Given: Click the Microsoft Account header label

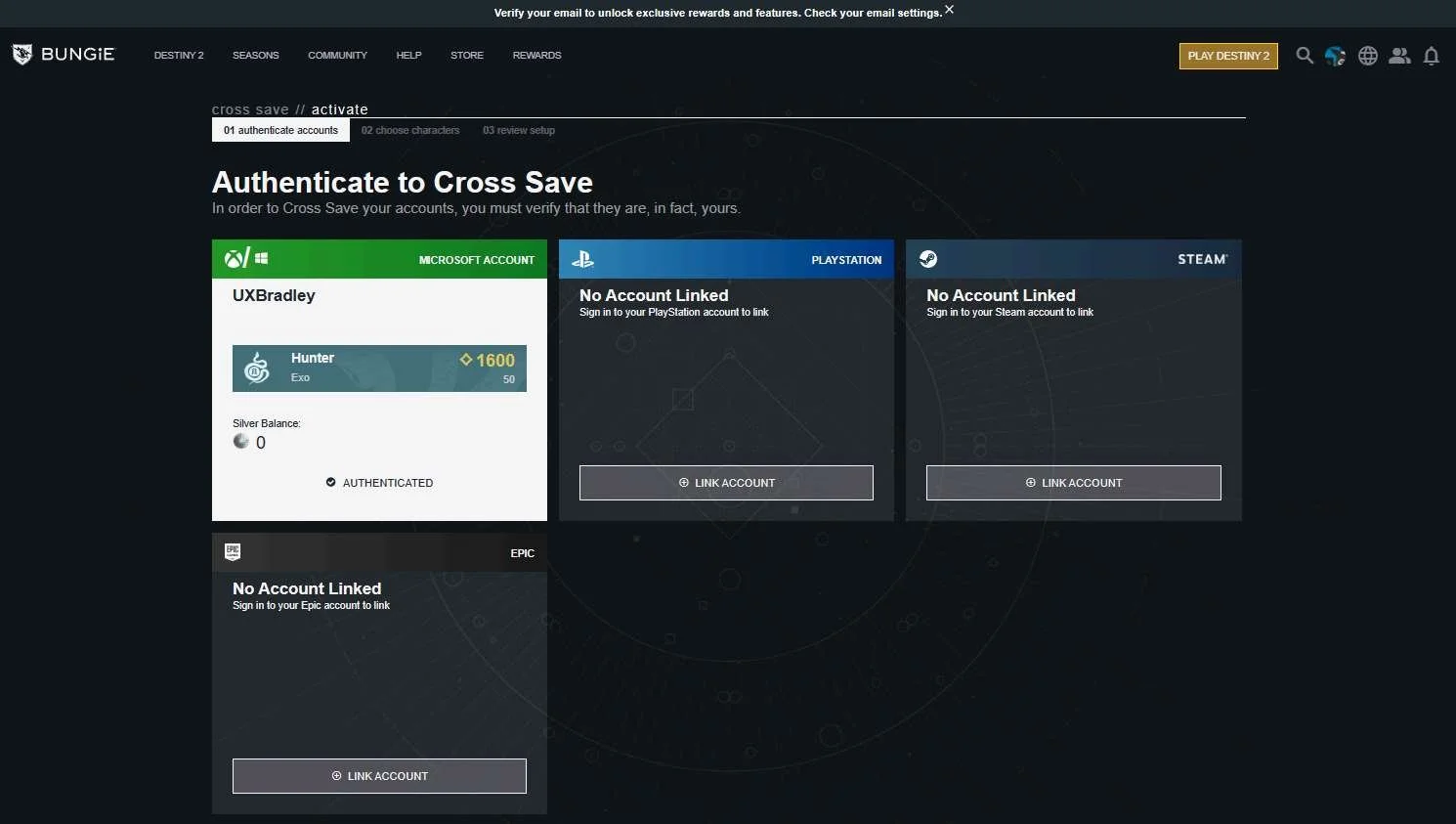Looking at the screenshot, I should 477,260.
